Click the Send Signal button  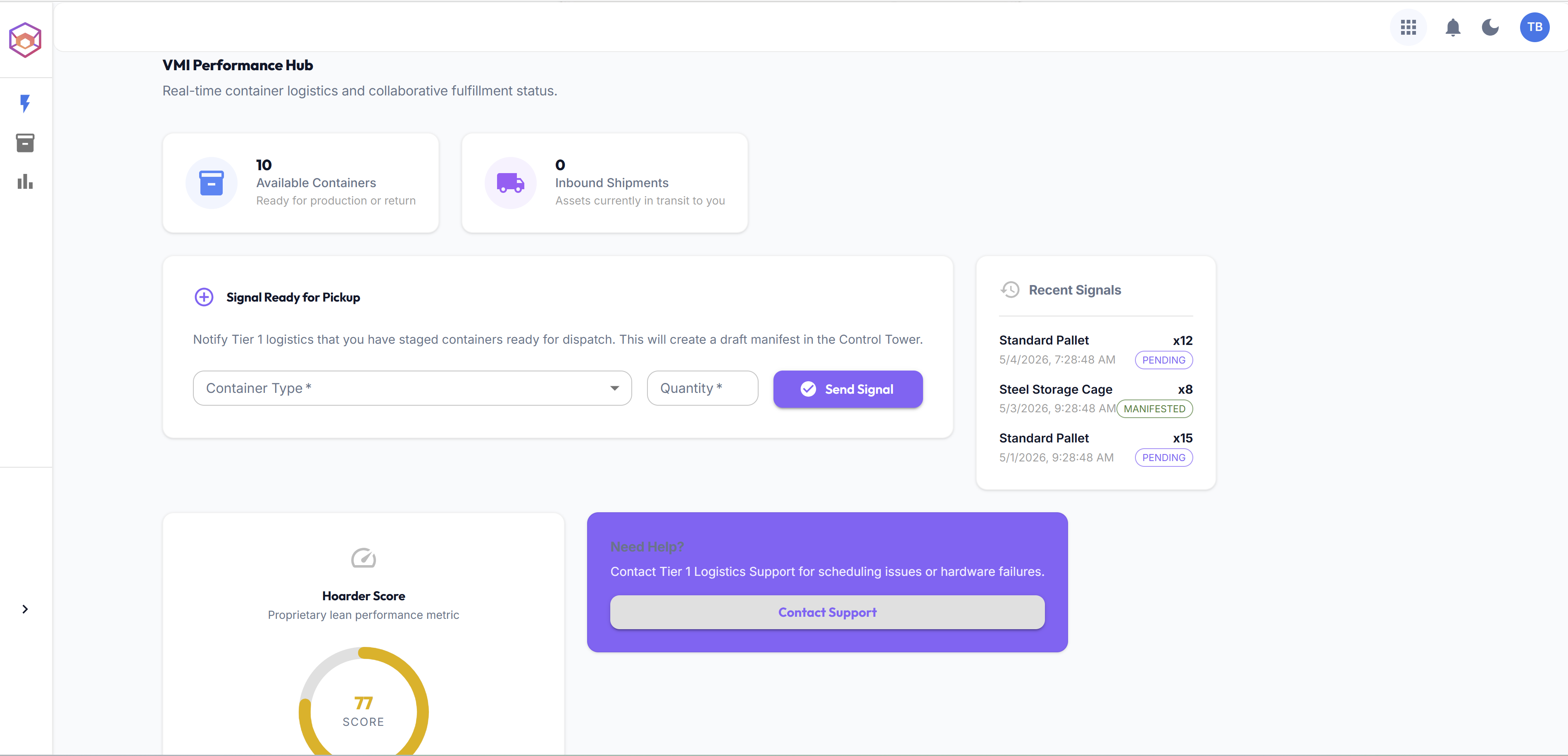[x=848, y=389]
